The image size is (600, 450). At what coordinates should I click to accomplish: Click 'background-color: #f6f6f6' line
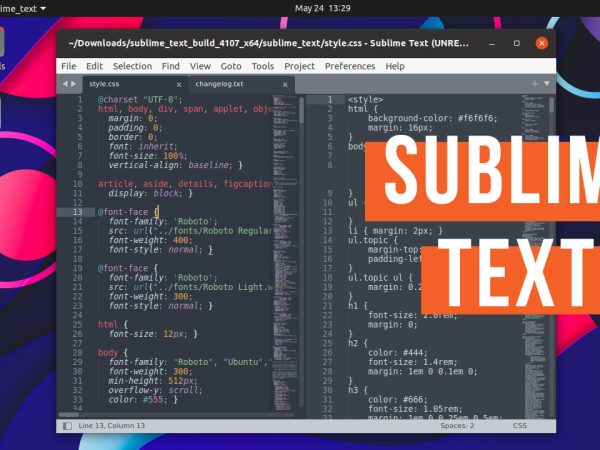[432, 118]
